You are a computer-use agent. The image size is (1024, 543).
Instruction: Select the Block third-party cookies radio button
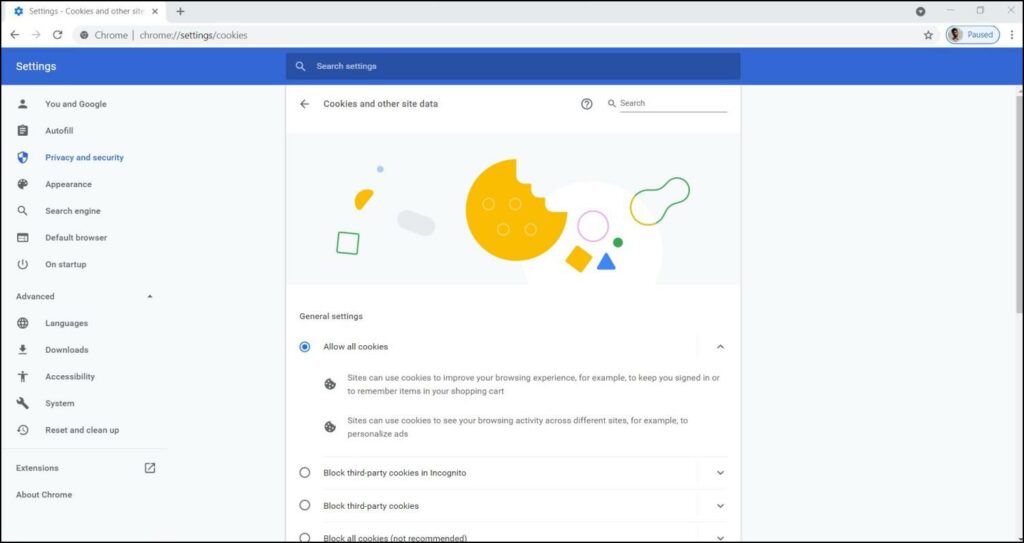[x=304, y=505]
